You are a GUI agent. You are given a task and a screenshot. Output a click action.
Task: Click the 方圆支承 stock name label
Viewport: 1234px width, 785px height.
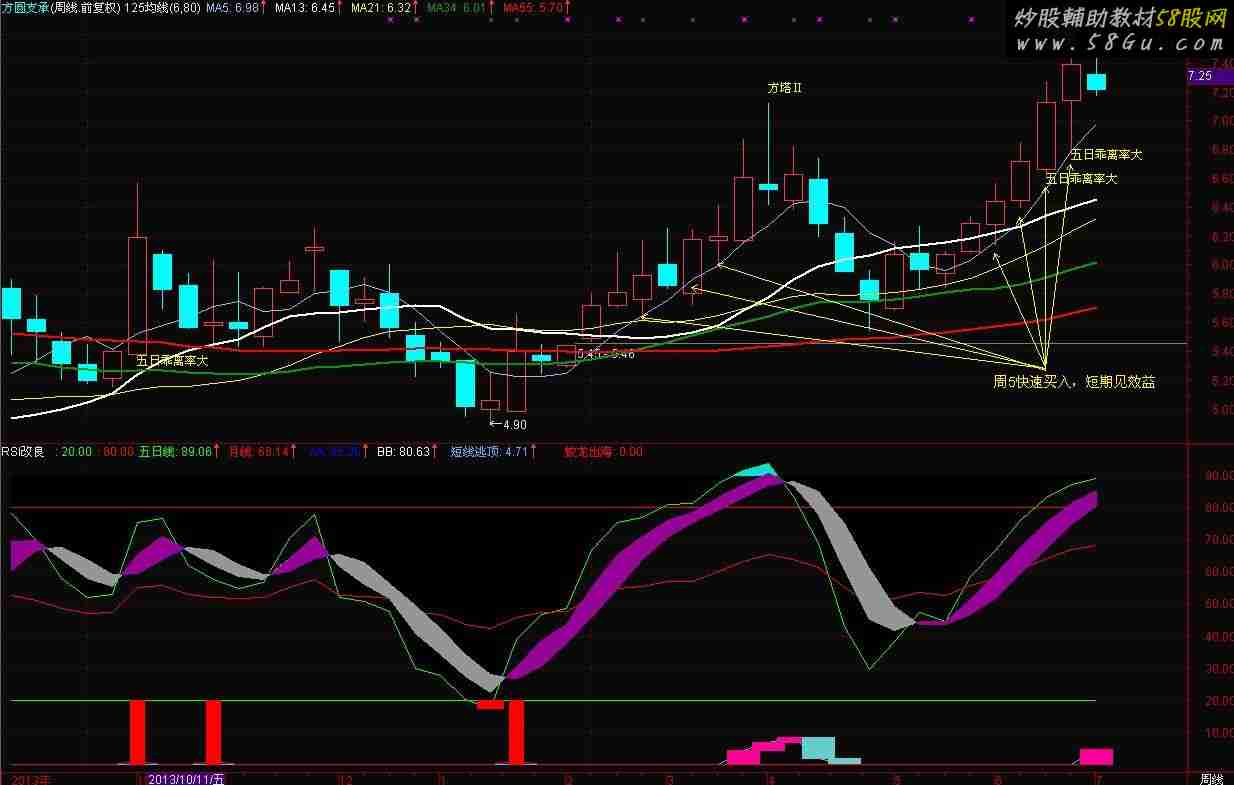pos(24,8)
